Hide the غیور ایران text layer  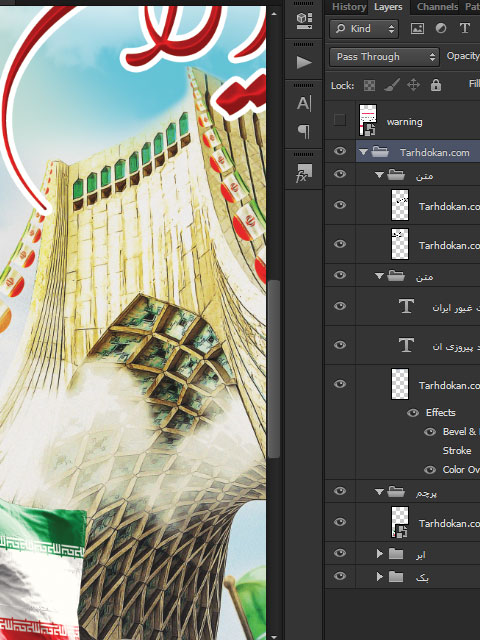click(x=340, y=306)
